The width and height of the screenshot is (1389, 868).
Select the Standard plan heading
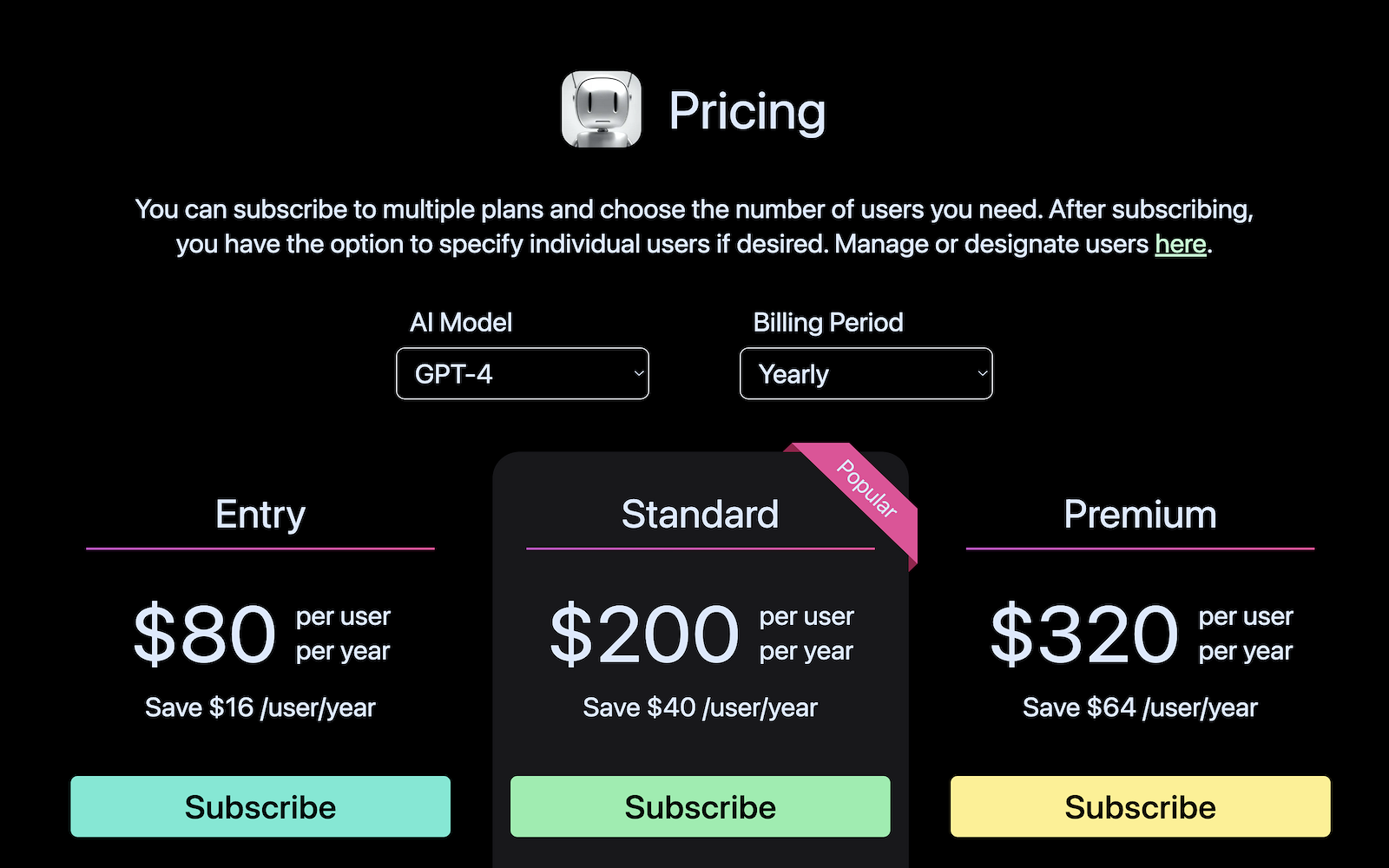click(700, 514)
